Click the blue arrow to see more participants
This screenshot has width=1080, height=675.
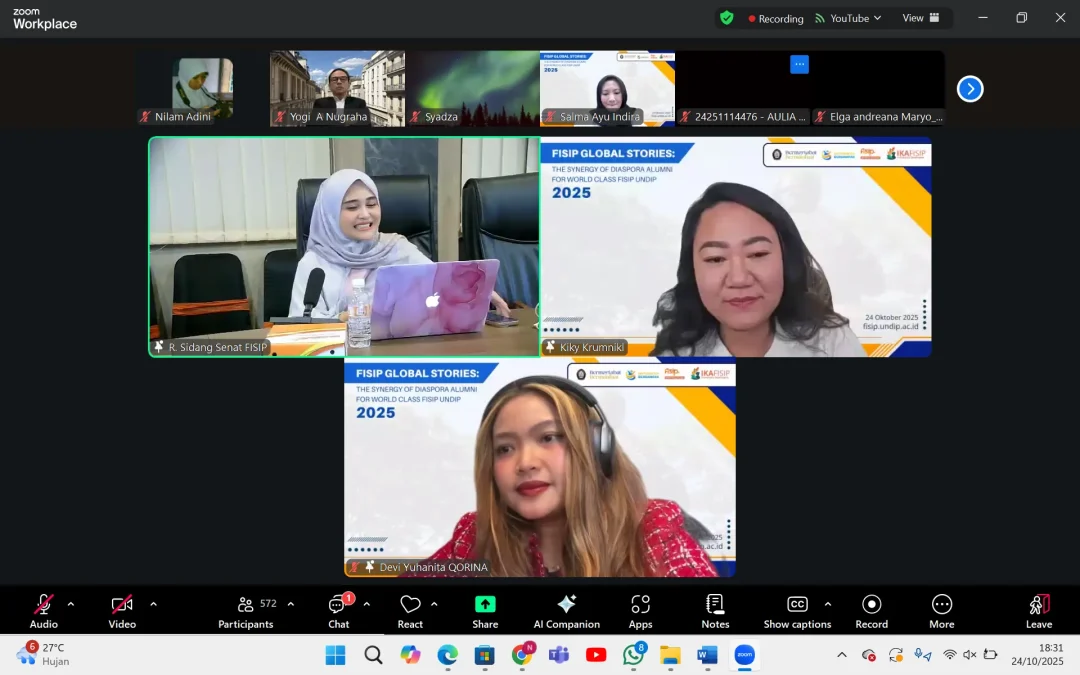coord(969,88)
